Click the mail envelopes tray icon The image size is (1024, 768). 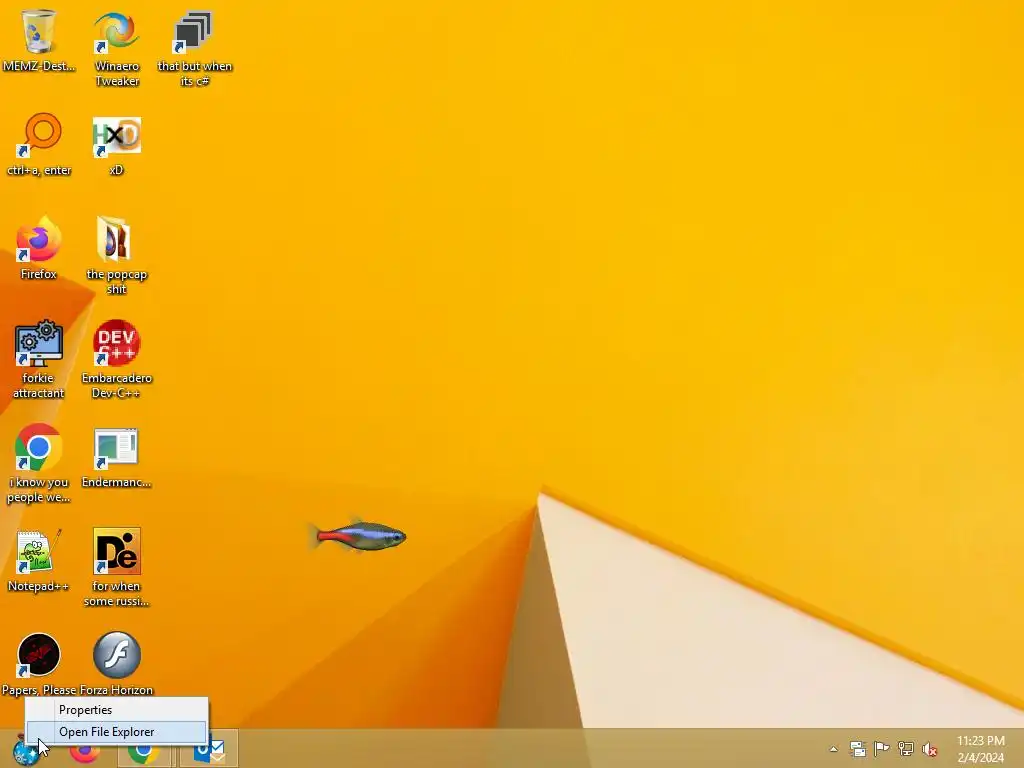click(857, 749)
